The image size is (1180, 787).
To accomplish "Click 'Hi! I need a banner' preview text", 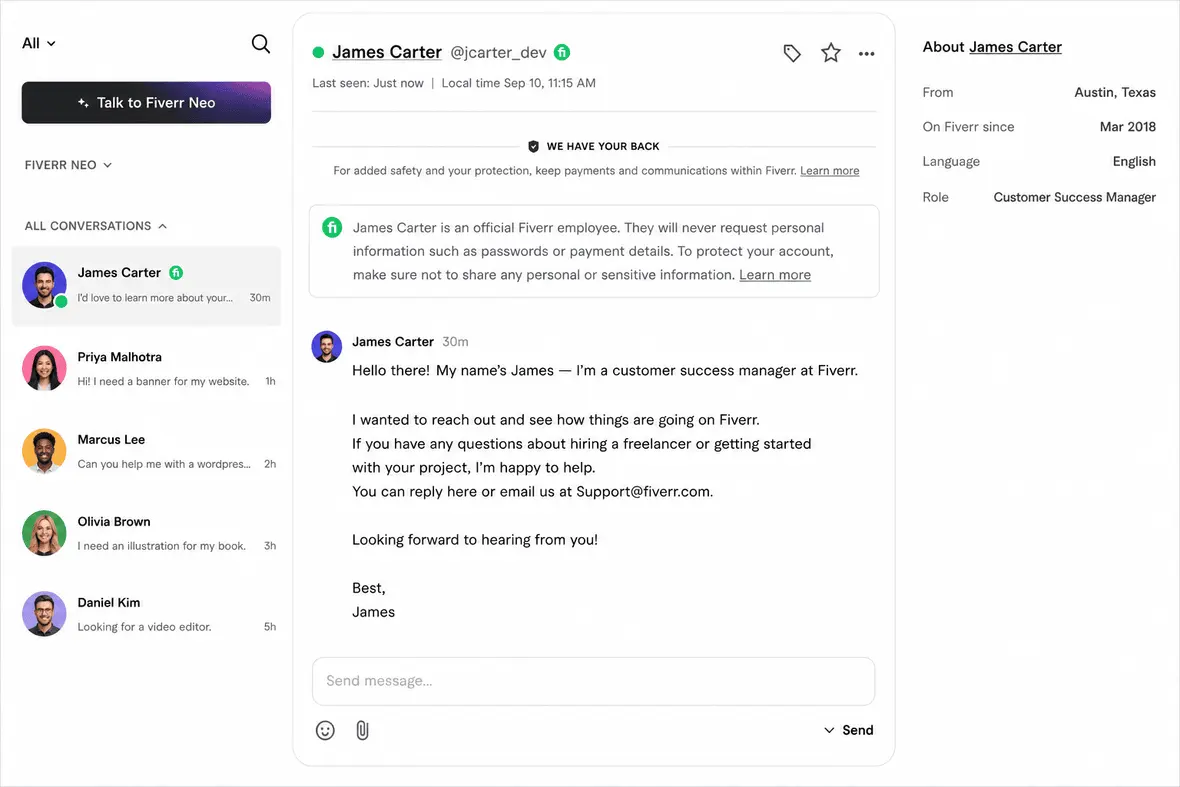I will [163, 381].
